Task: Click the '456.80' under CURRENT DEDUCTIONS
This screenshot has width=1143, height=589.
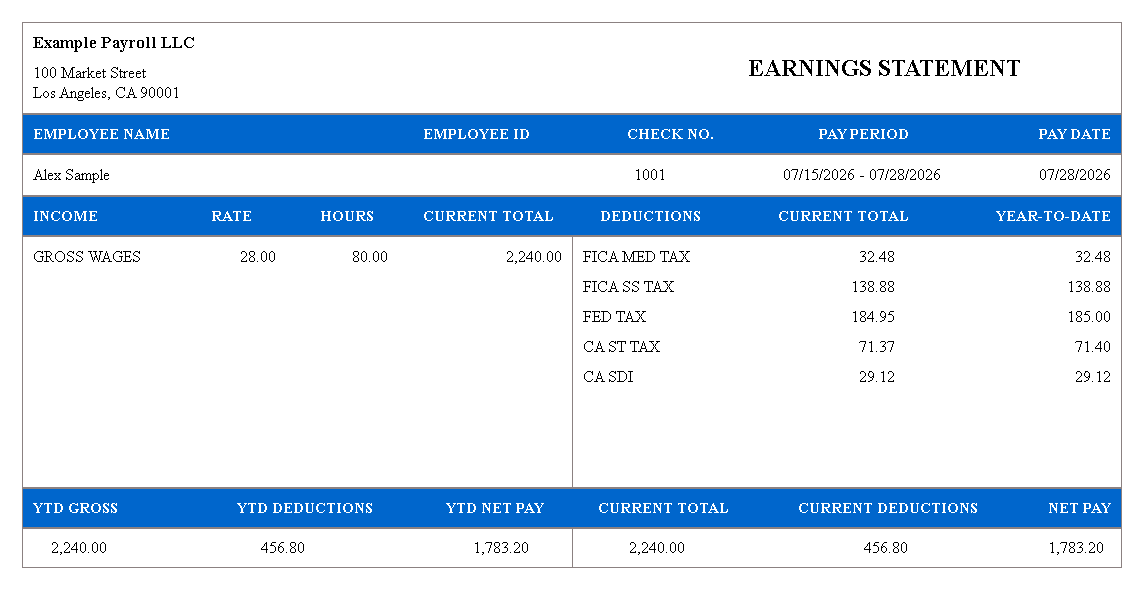Action: [886, 547]
